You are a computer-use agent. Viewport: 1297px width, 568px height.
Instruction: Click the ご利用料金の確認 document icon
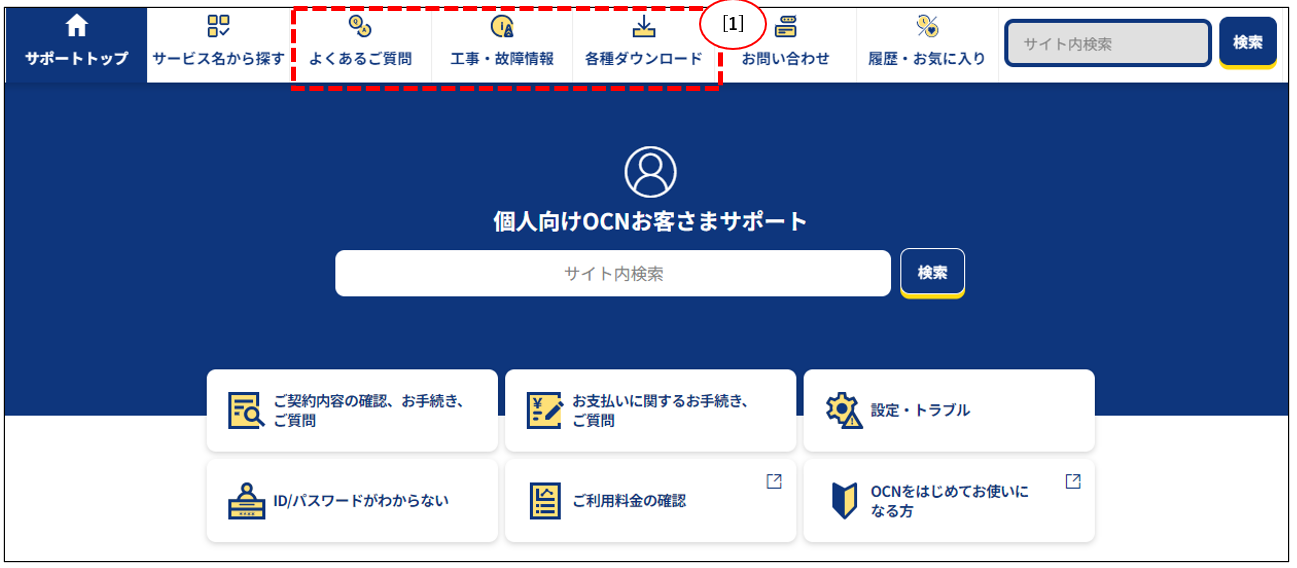(x=545, y=501)
